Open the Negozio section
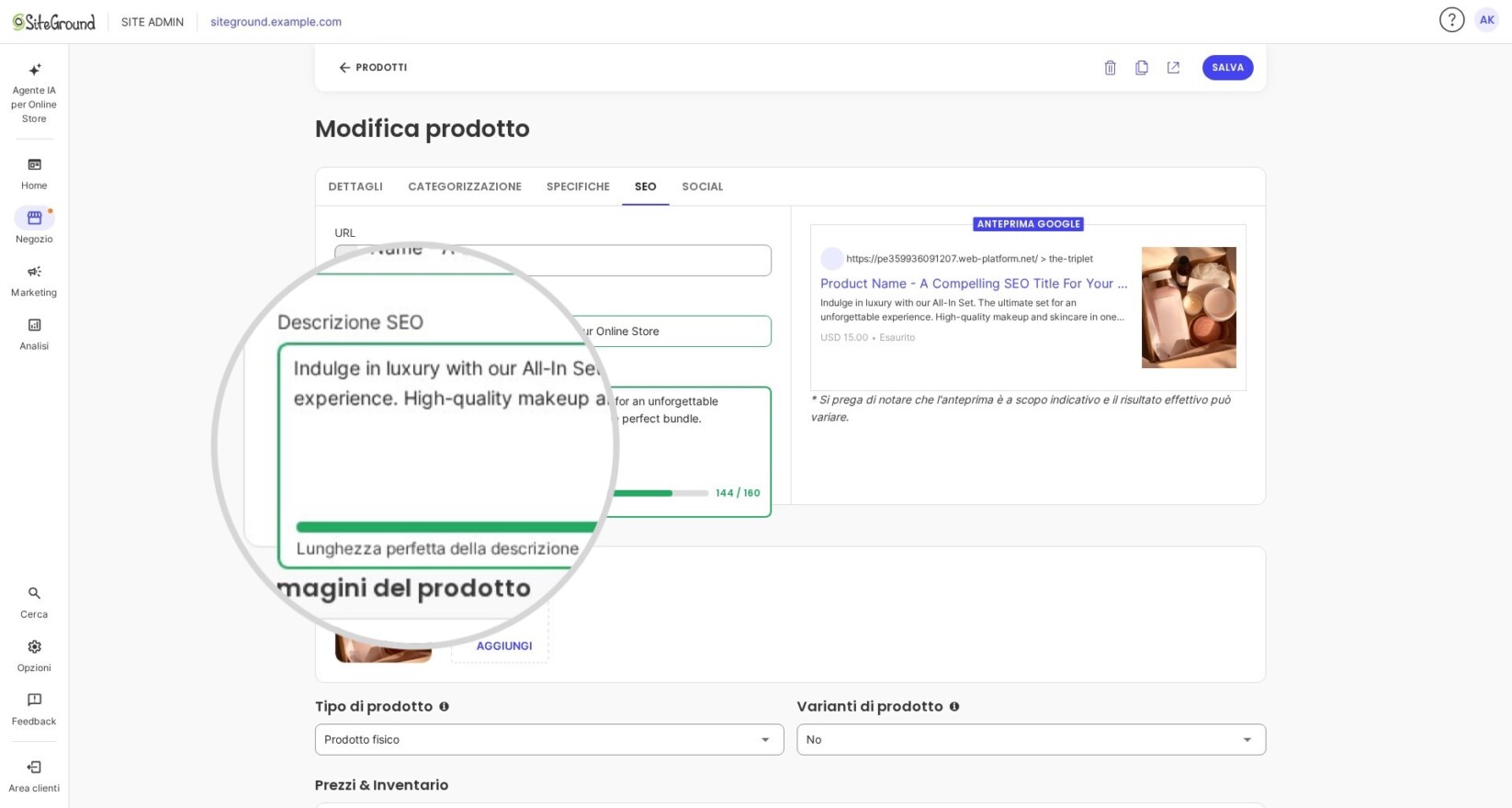The height and width of the screenshot is (808, 1512). [x=34, y=226]
